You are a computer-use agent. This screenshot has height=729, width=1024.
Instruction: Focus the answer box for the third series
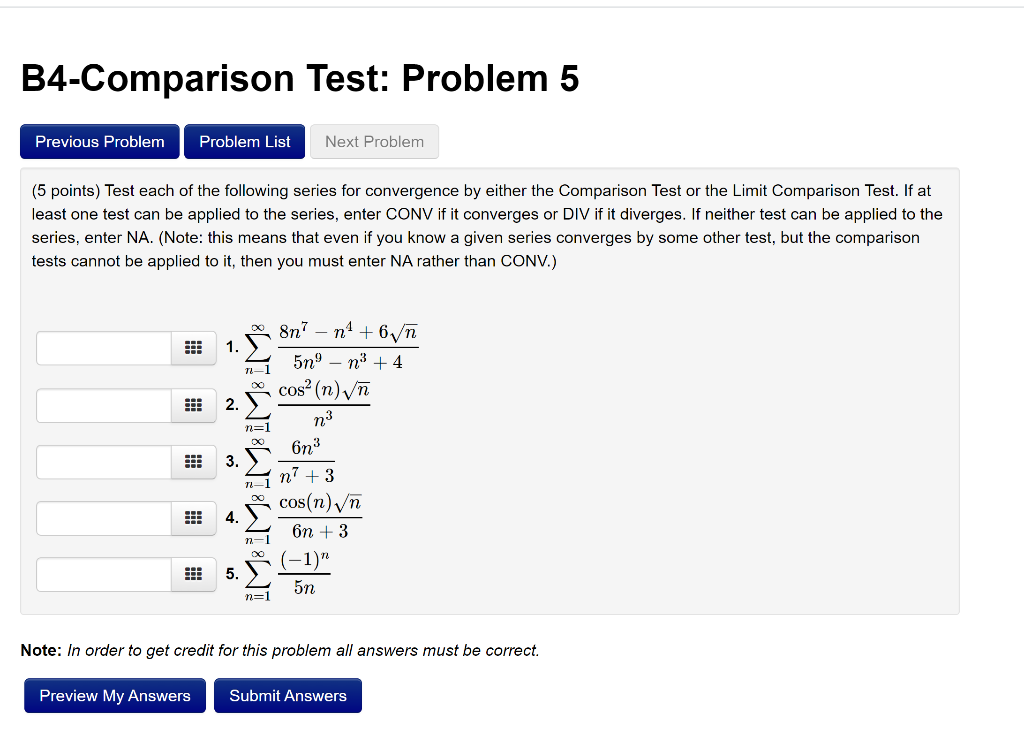pyautogui.click(x=103, y=461)
